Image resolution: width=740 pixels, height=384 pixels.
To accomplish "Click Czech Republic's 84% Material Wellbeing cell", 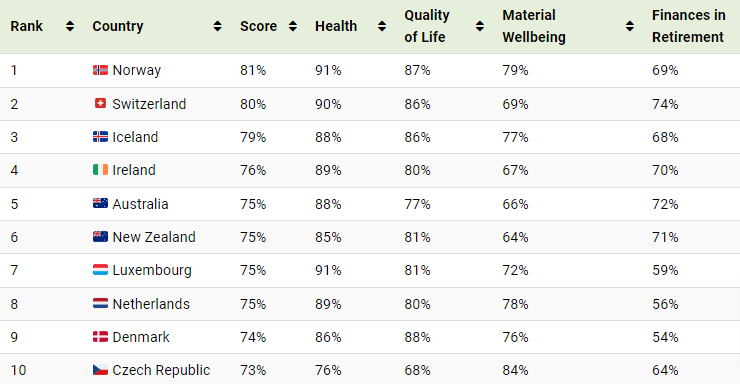I will (515, 370).
